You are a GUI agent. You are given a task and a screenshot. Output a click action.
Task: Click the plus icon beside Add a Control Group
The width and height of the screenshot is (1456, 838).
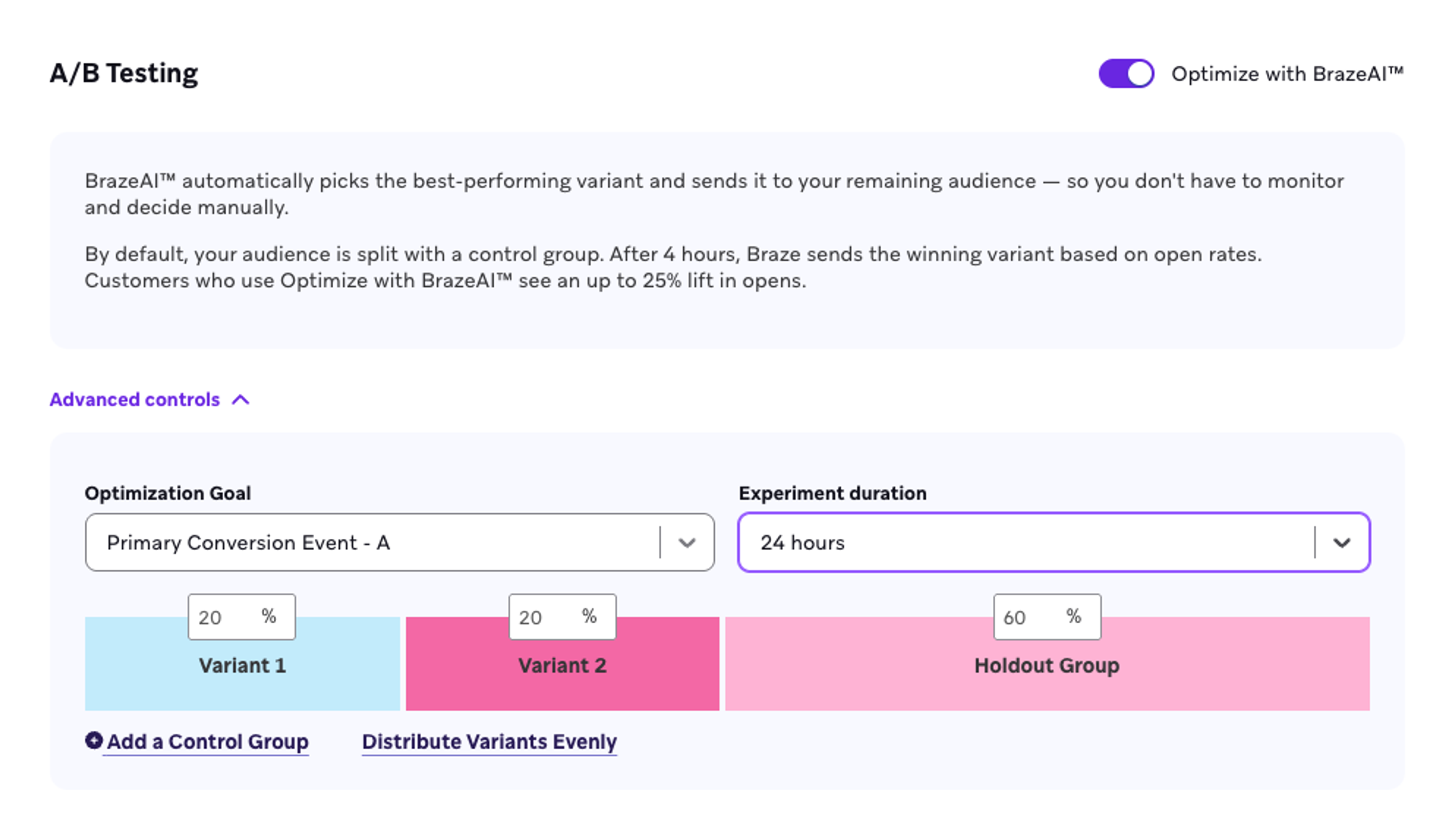click(x=94, y=740)
